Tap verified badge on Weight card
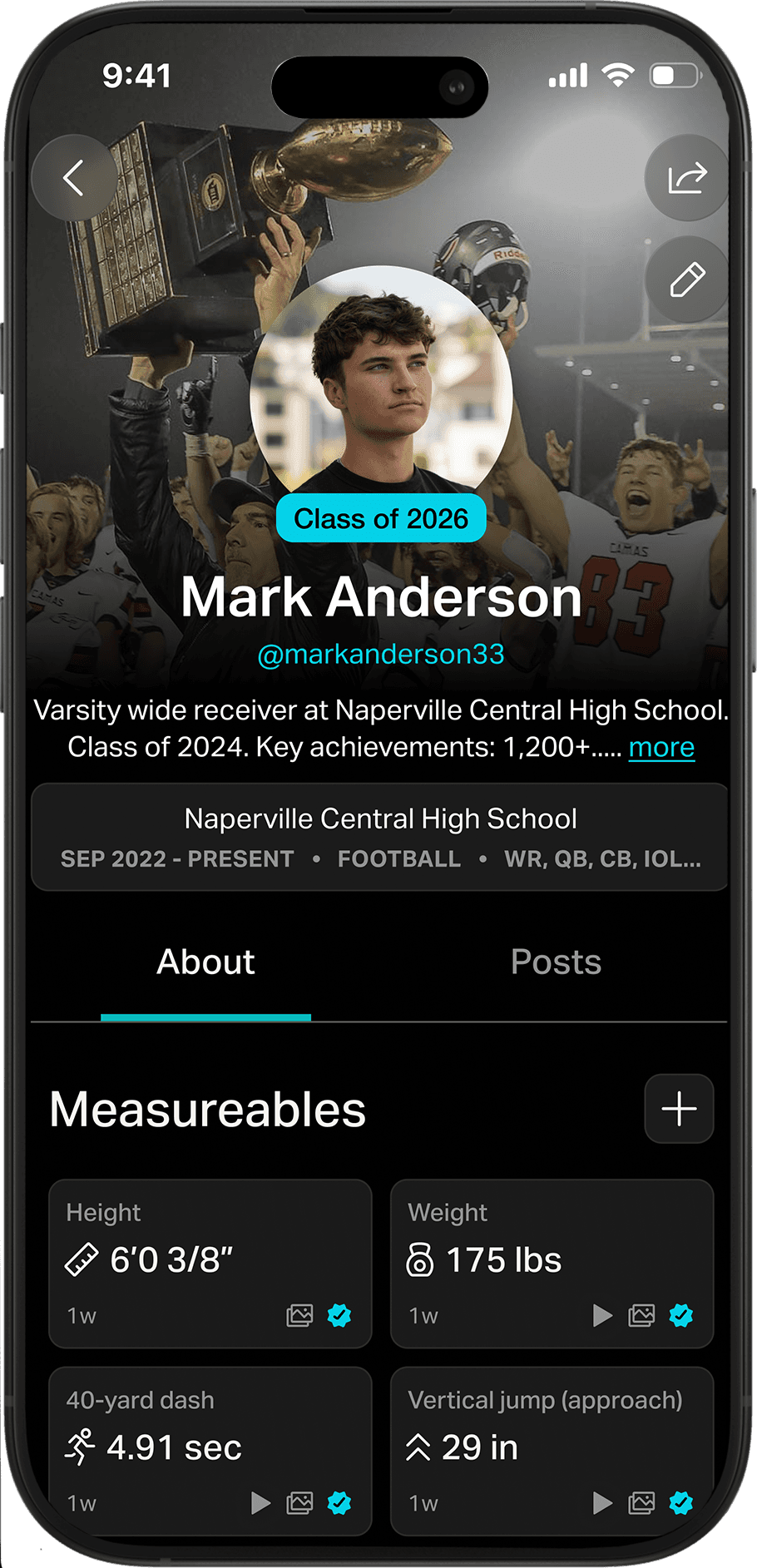Viewport: 757px width, 1568px height. [x=681, y=1315]
